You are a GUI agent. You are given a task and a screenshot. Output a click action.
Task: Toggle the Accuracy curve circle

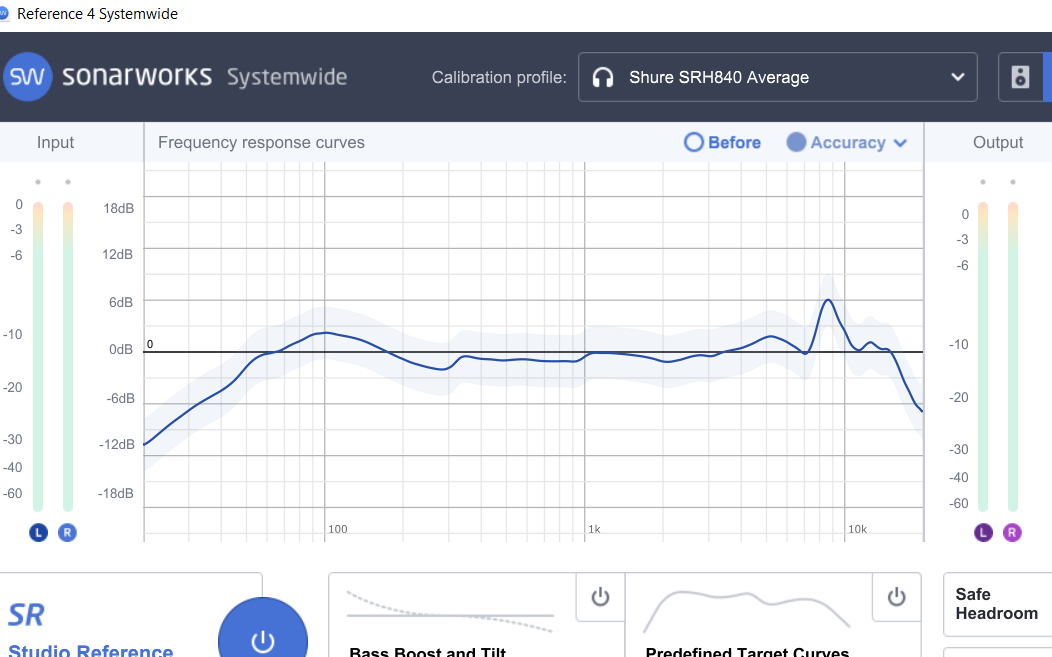coord(796,142)
